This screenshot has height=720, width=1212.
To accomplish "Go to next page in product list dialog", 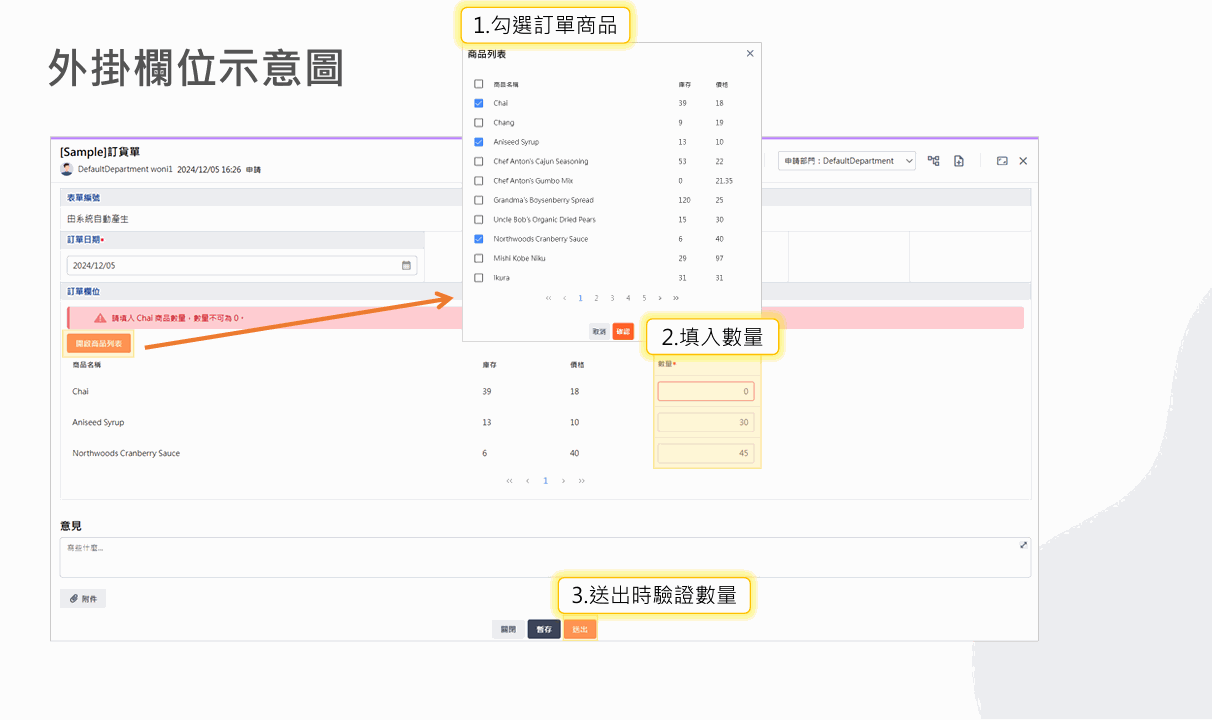I will click(660, 298).
